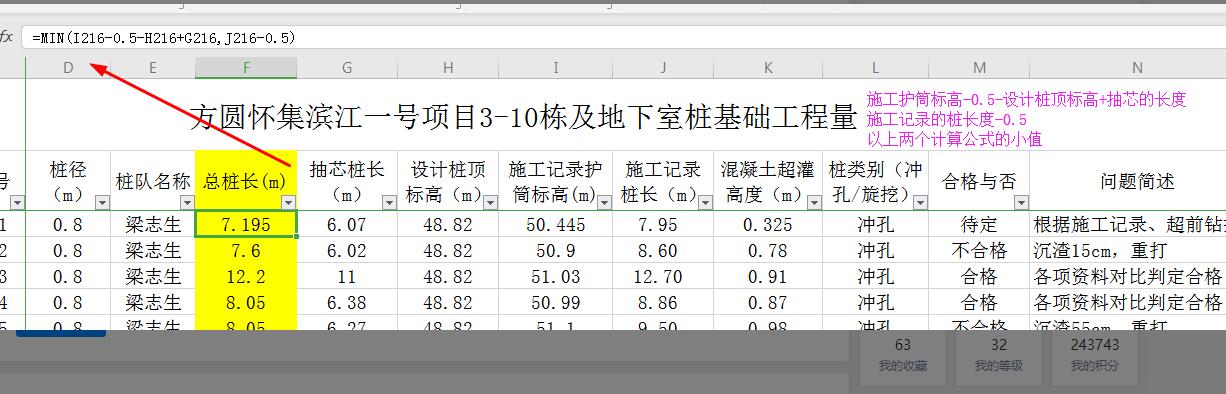The image size is (1226, 394).
Task: Click the fx insert function icon
Action: [x=7, y=37]
